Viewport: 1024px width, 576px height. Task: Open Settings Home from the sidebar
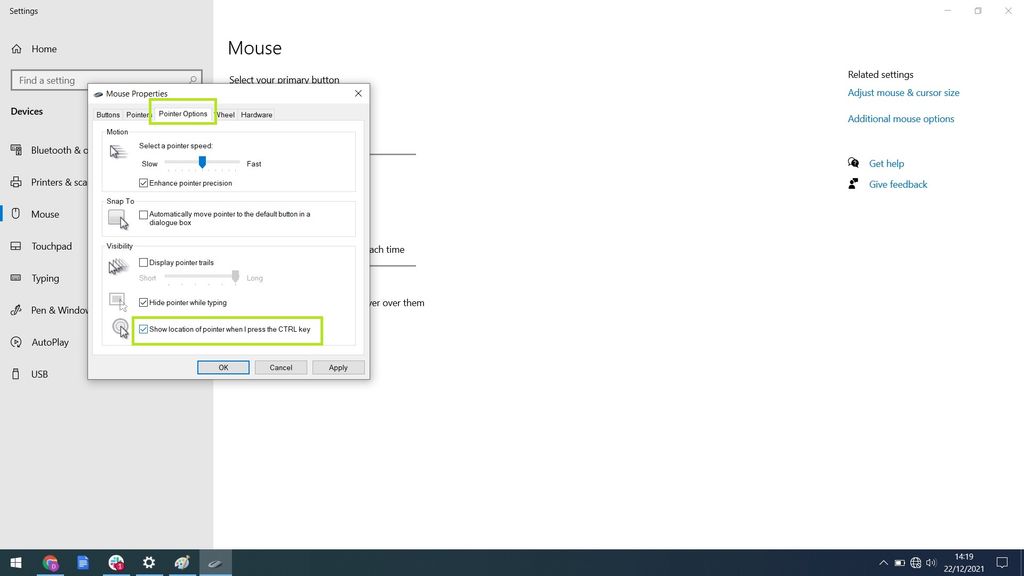pyautogui.click(x=45, y=47)
